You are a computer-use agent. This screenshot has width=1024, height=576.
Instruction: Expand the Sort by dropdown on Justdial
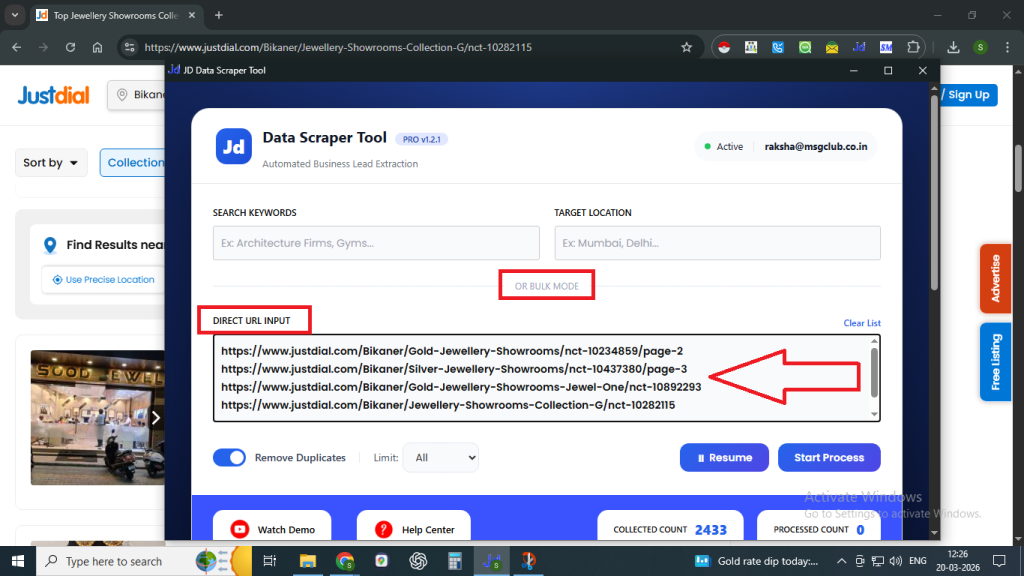click(x=51, y=163)
